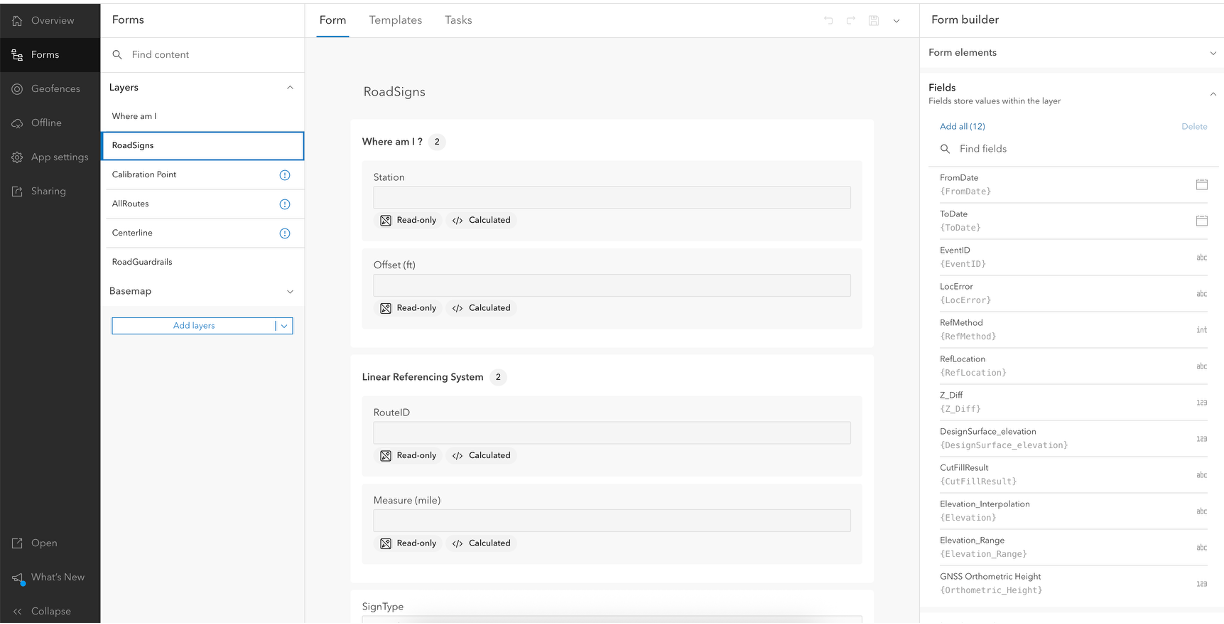Click the calendar icon beside the FromDate field
Screen dimensions: 1224x624
pyautogui.click(x=1201, y=184)
